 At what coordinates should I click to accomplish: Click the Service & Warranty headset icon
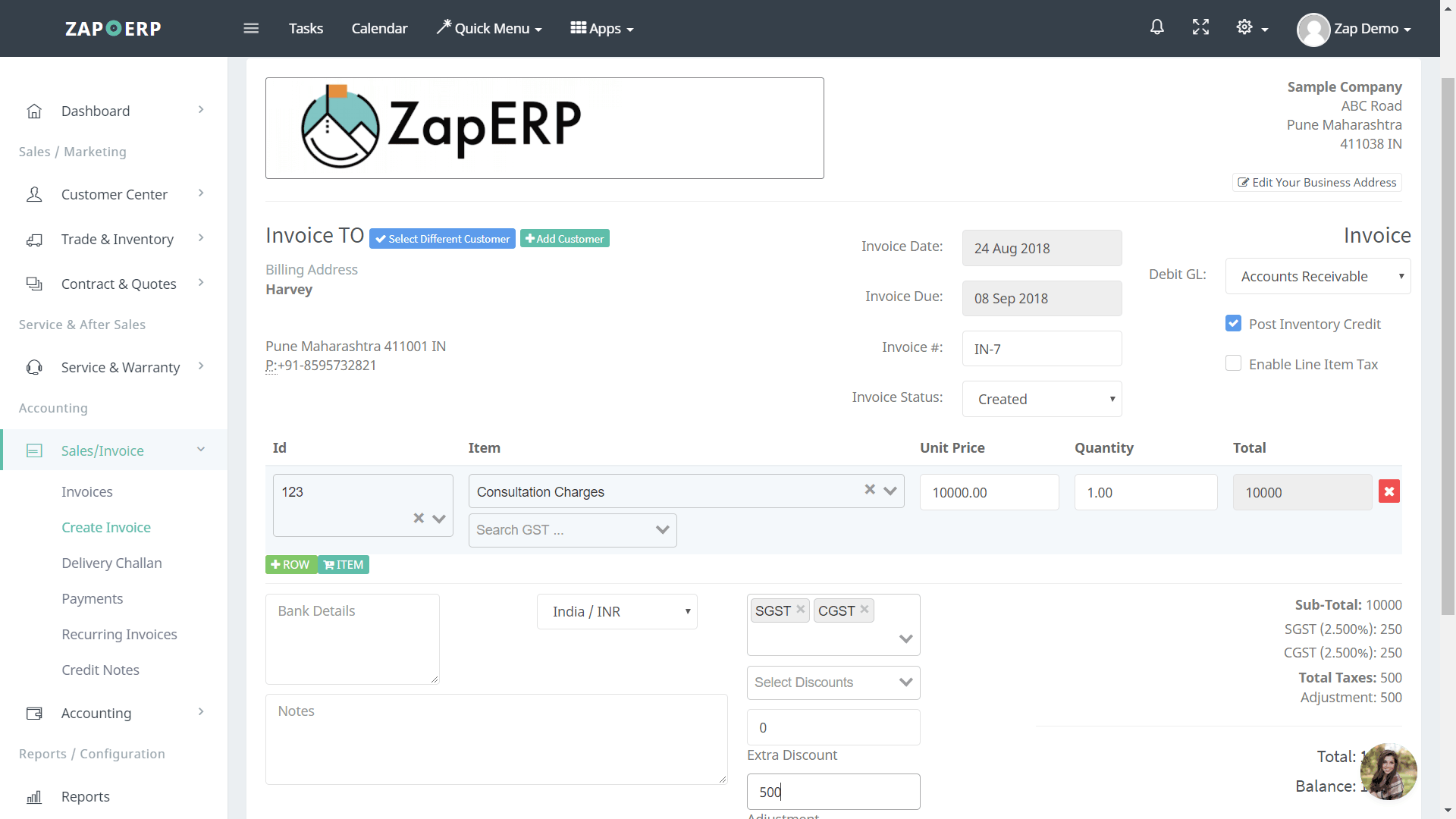34,367
